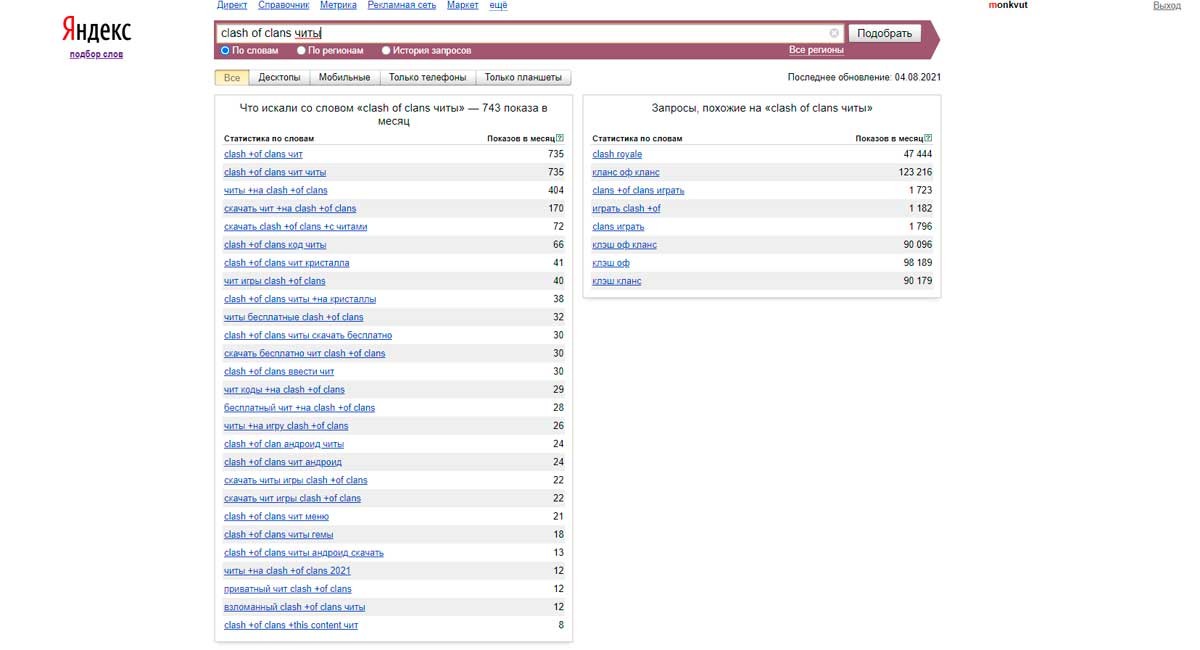
Task: Open help icon beside left 'Показов в месяц'
Action: (x=560, y=138)
